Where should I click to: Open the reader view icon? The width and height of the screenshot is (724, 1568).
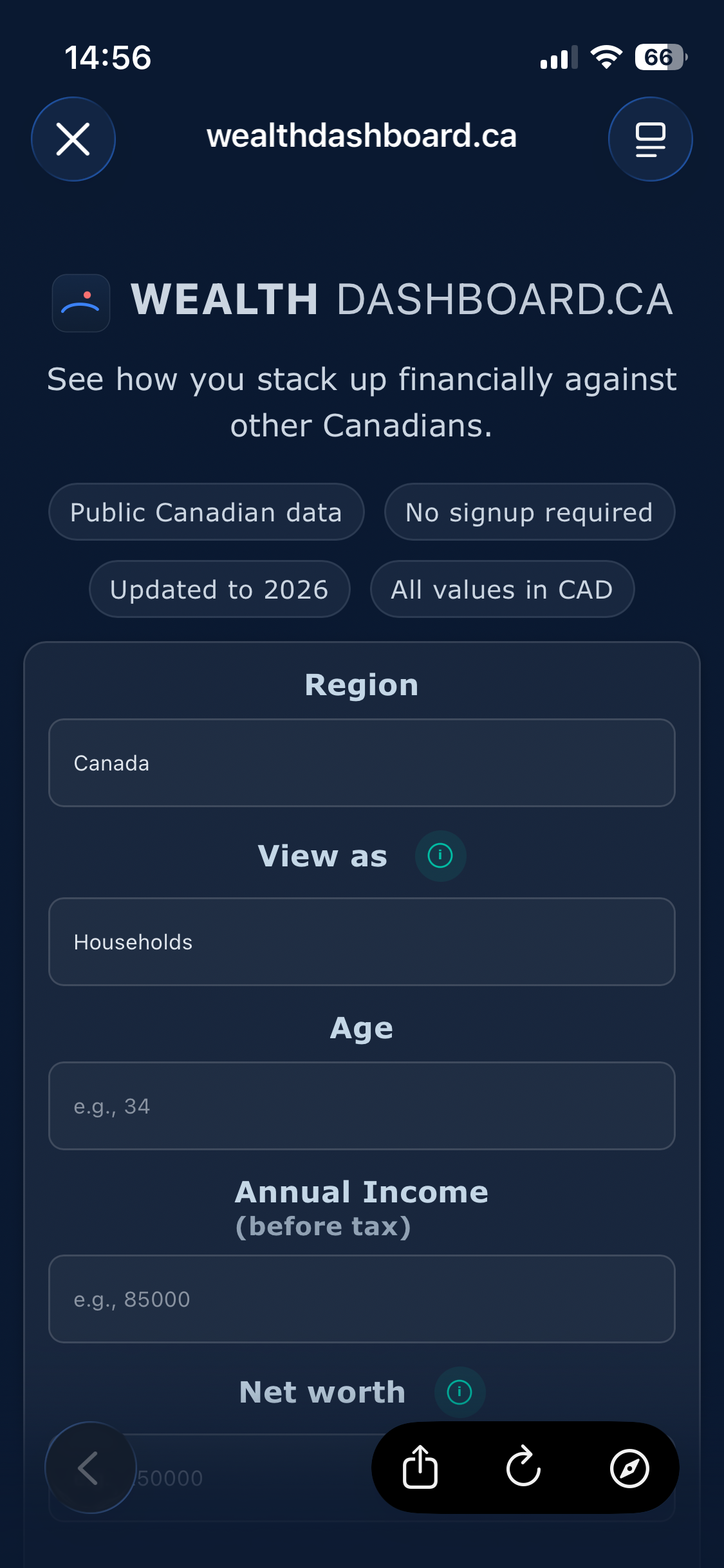point(650,139)
